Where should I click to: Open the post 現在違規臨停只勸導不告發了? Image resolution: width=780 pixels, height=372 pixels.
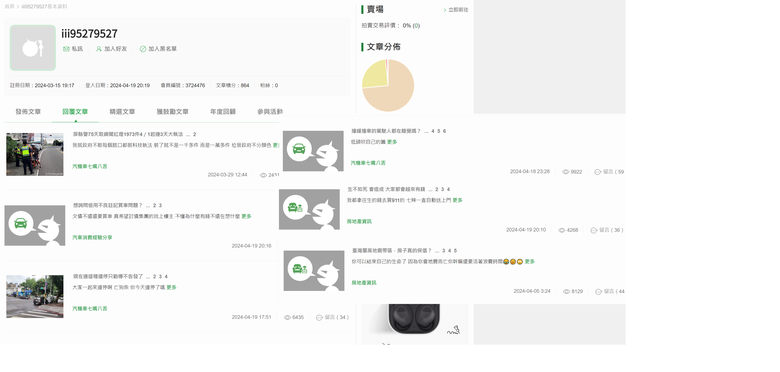(108, 276)
